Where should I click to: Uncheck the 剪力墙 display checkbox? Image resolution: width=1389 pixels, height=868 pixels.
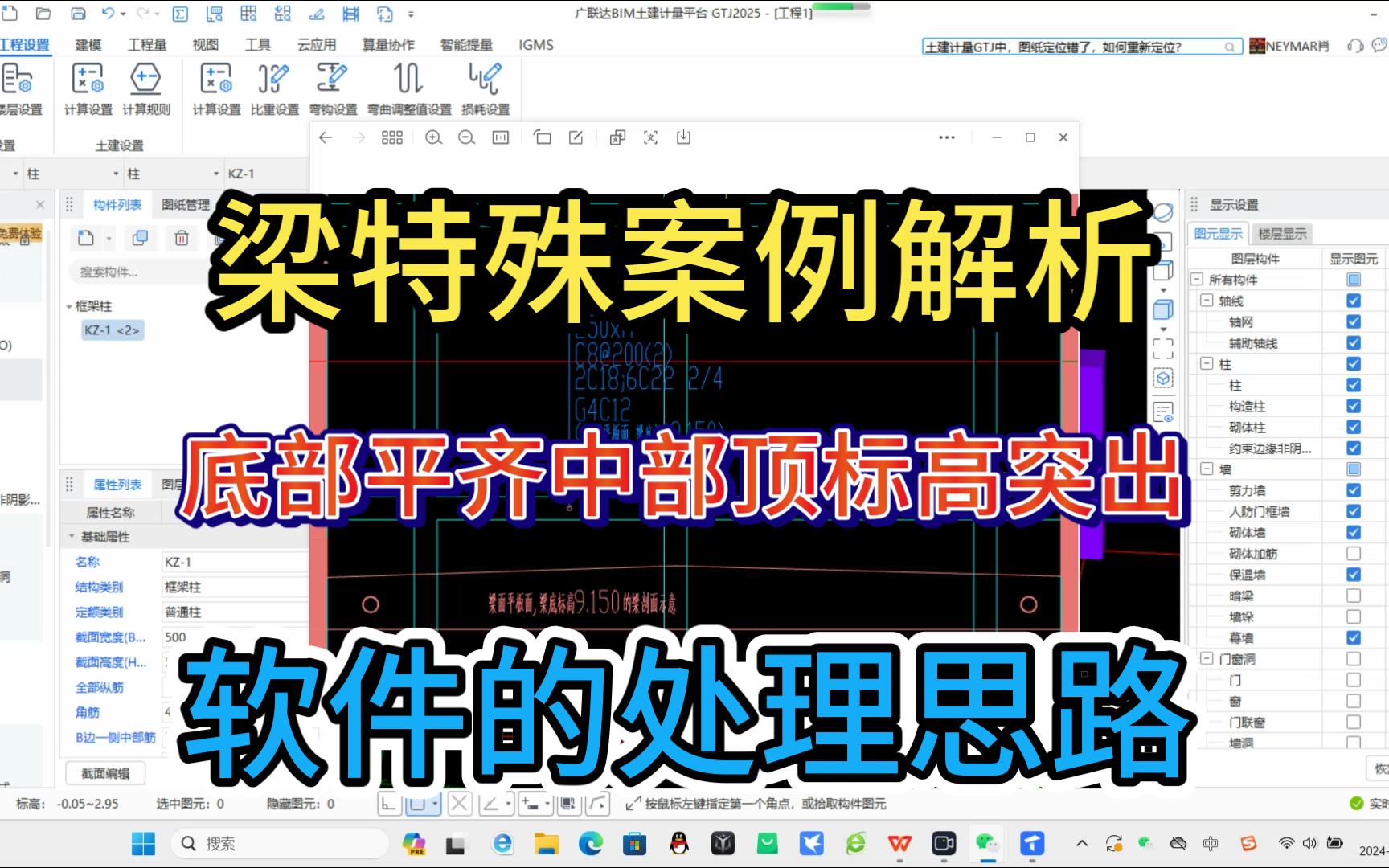click(1354, 489)
